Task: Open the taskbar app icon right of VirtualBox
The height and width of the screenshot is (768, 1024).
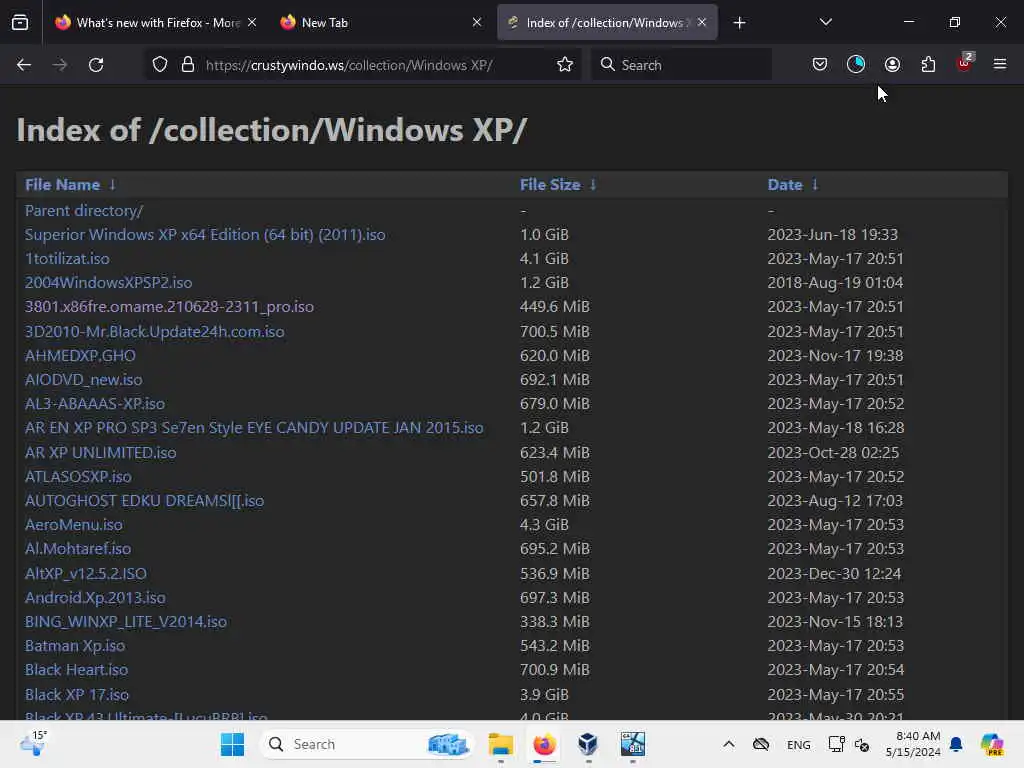Action: pyautogui.click(x=632, y=744)
